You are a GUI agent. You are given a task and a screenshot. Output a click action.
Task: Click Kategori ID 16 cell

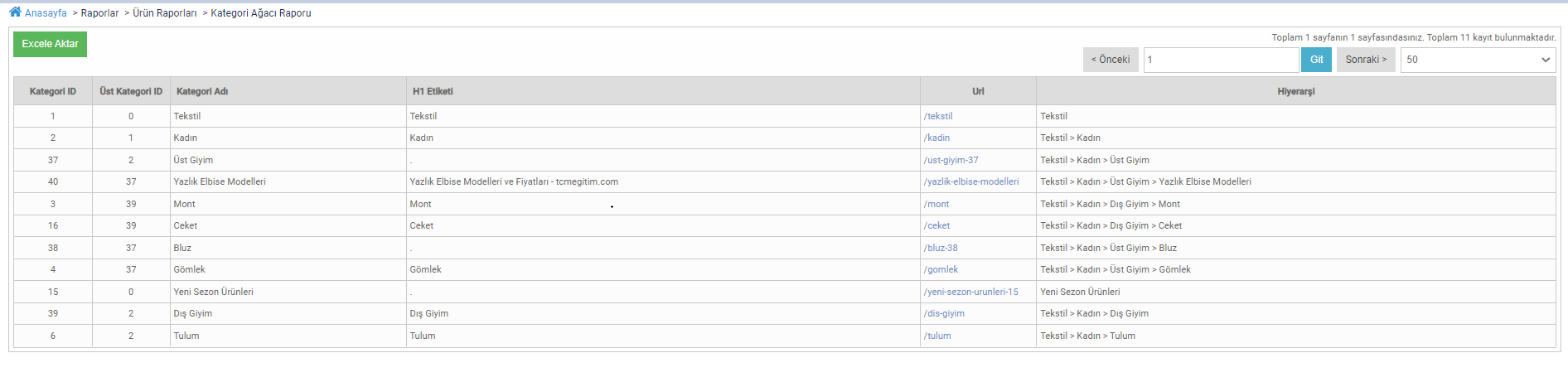pos(53,225)
